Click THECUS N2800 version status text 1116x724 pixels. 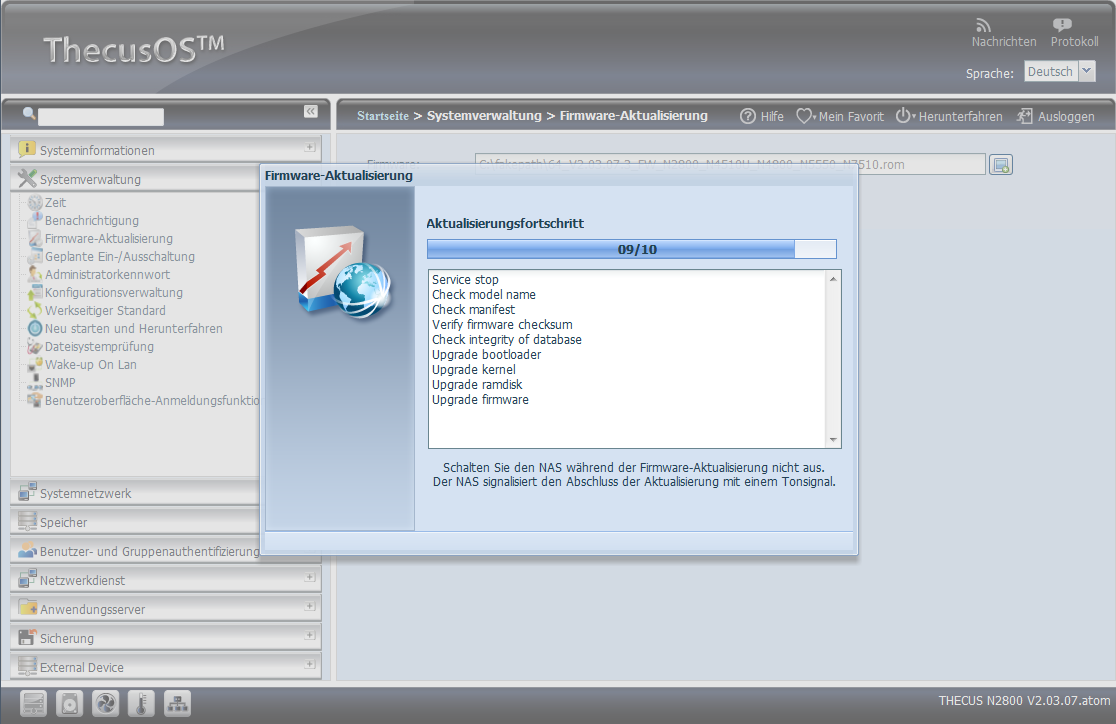tap(1024, 701)
